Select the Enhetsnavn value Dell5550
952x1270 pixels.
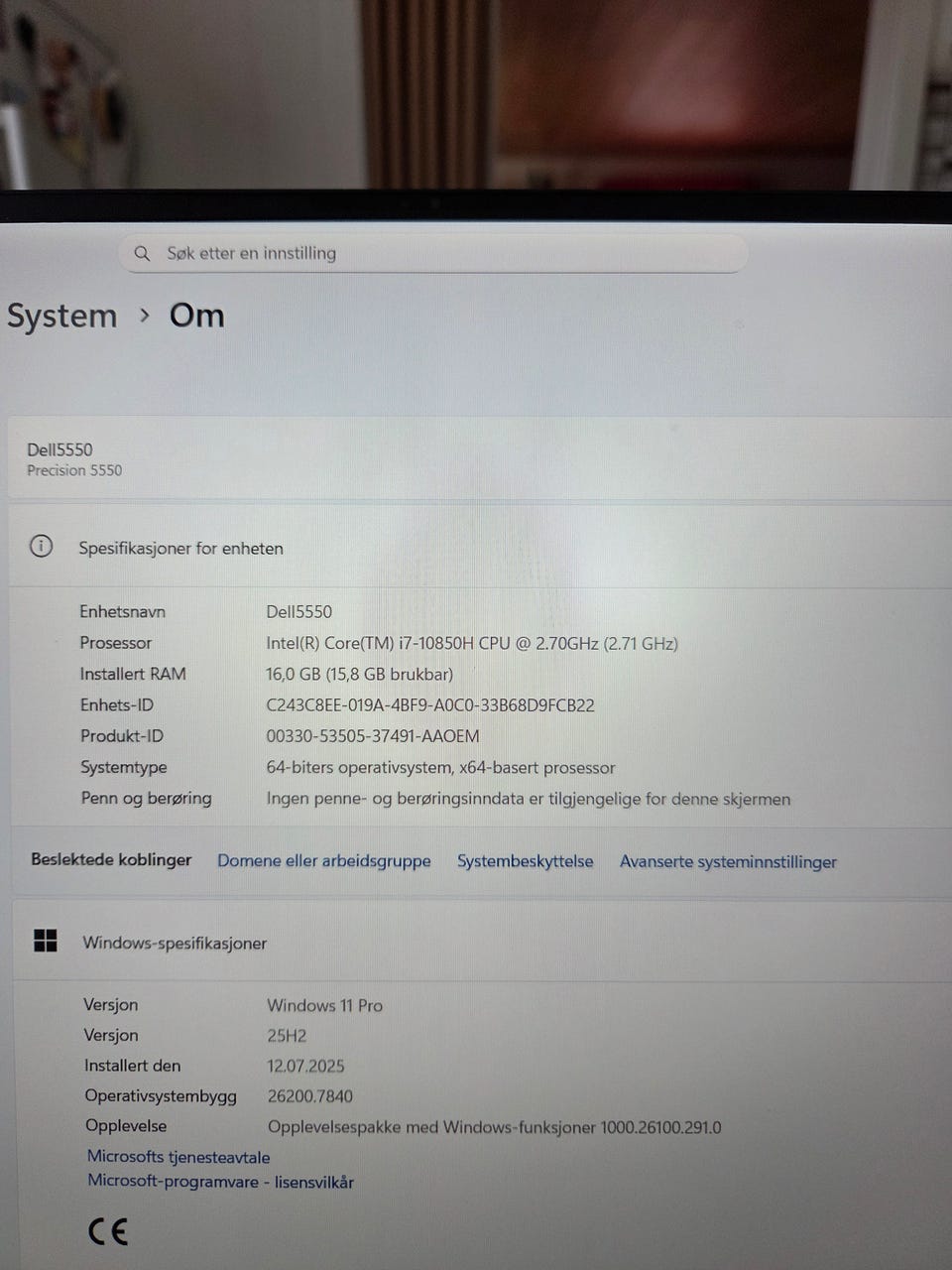click(x=298, y=612)
